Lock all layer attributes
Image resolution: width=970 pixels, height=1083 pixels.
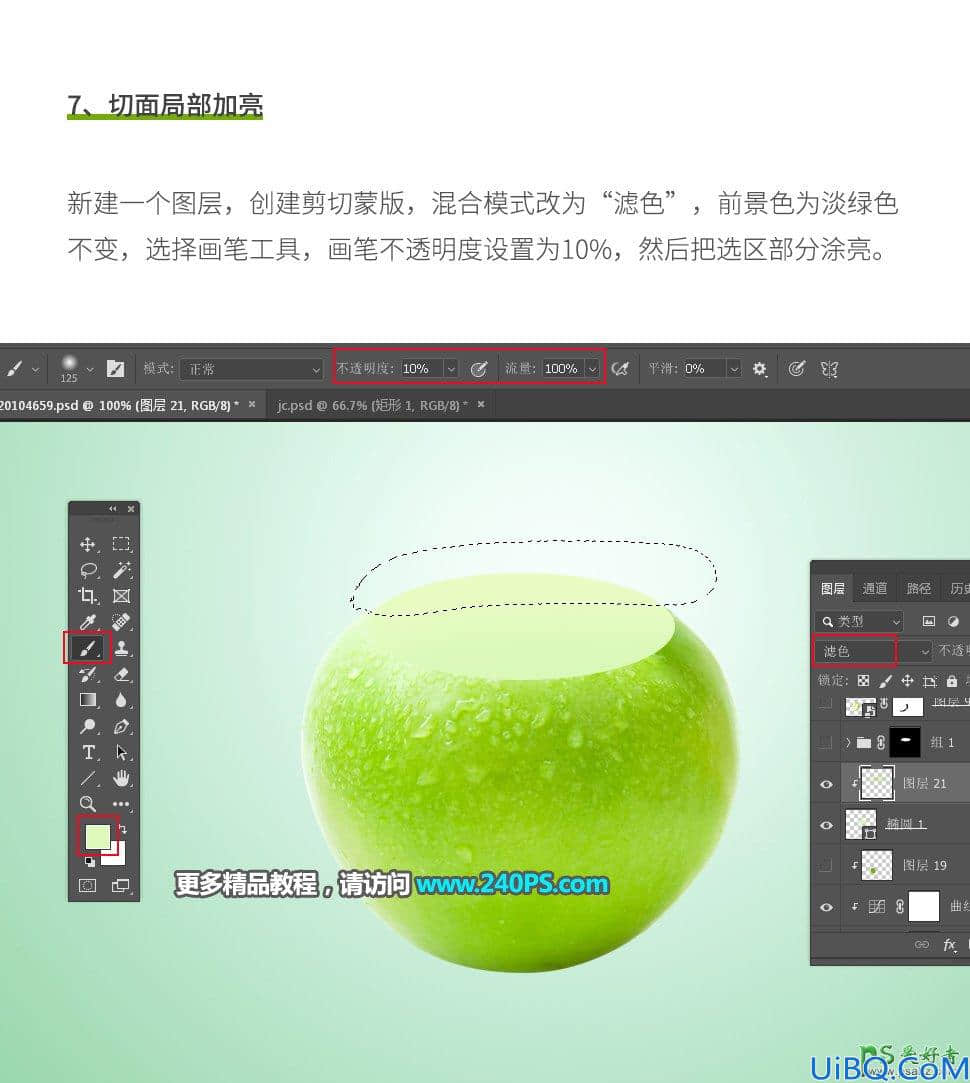pyautogui.click(x=951, y=681)
